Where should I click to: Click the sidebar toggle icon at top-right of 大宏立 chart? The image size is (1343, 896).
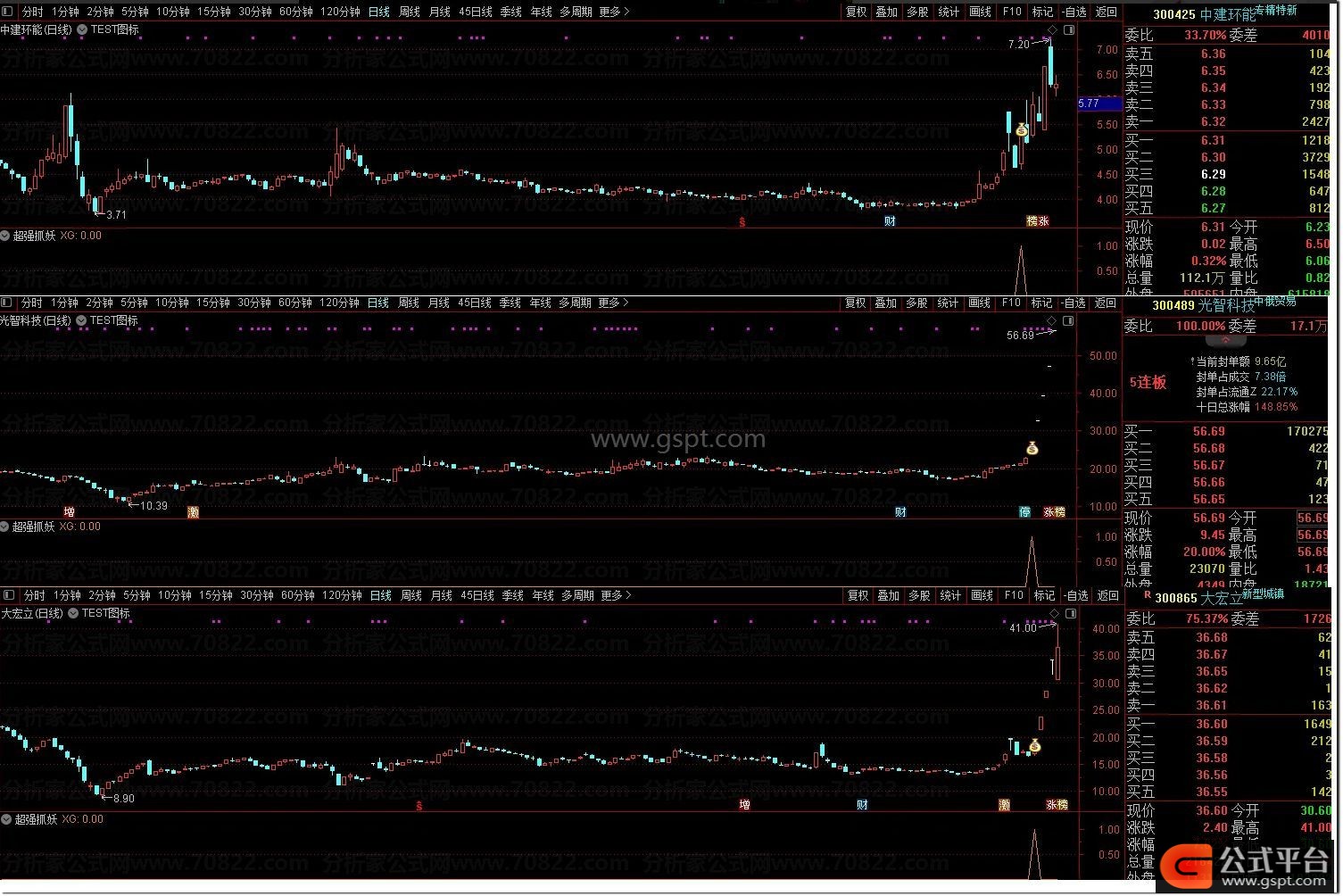coord(1071,614)
